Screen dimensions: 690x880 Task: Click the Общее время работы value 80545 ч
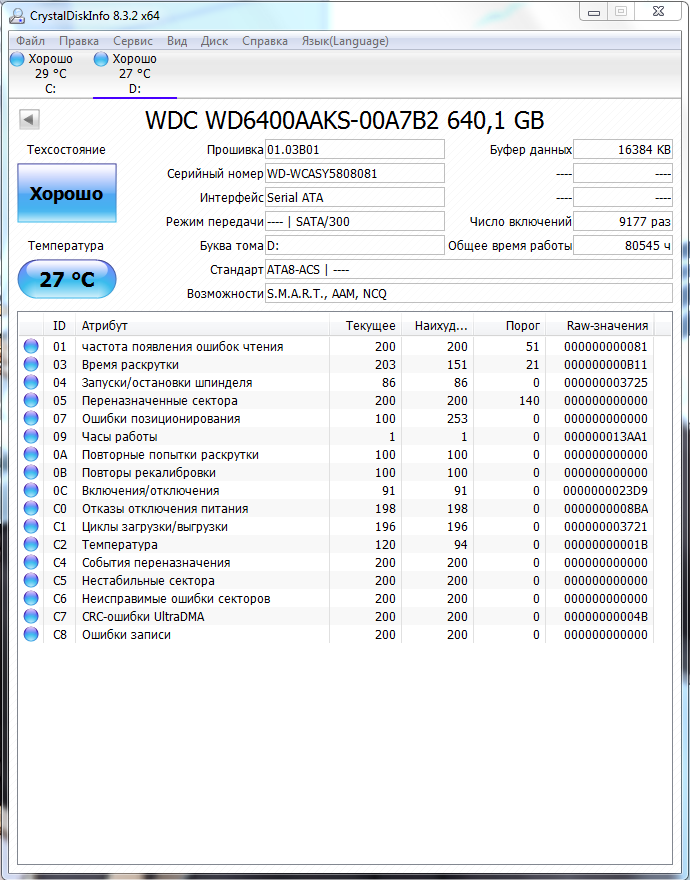[623, 245]
